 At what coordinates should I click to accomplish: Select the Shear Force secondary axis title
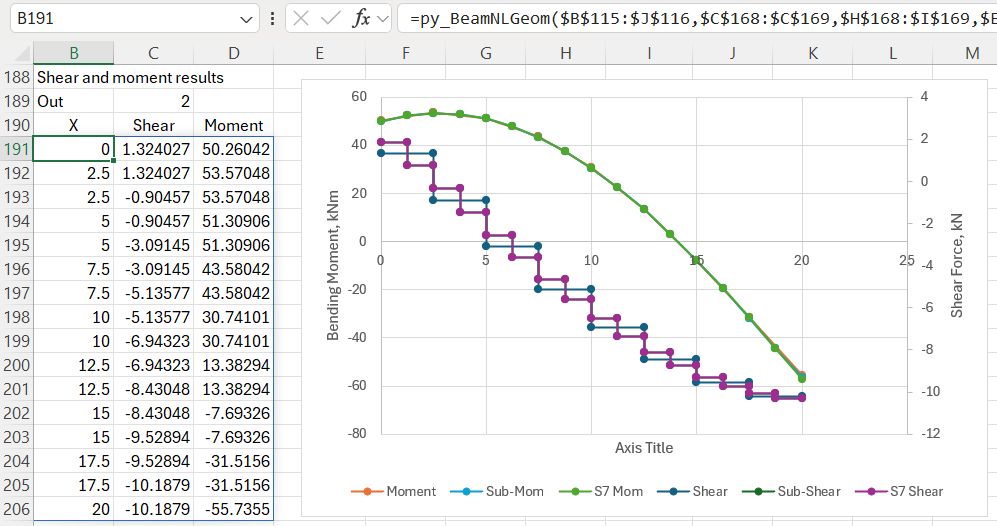click(x=957, y=264)
